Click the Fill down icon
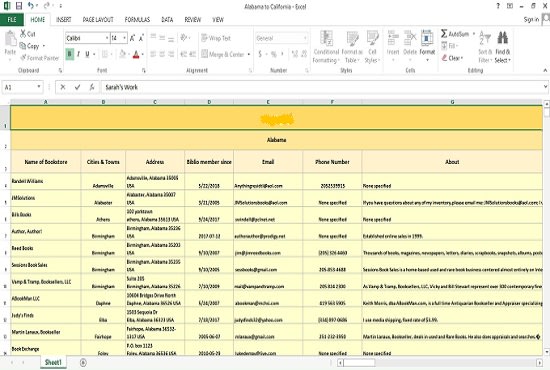550x370 pixels. 444,46
